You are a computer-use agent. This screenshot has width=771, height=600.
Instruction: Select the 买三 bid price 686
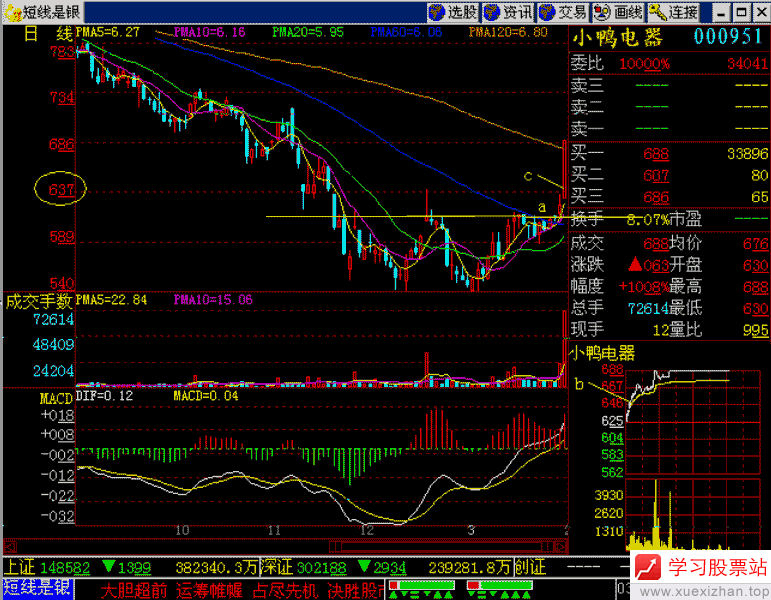click(x=656, y=197)
